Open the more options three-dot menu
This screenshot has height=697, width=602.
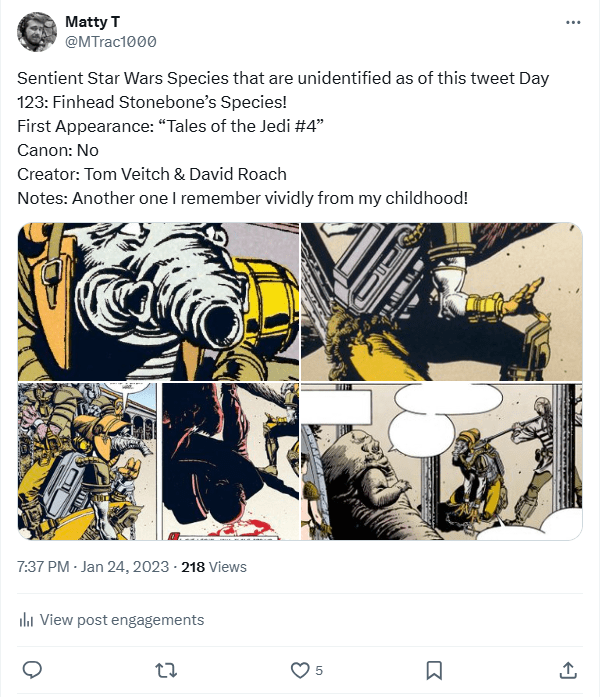coord(572,22)
